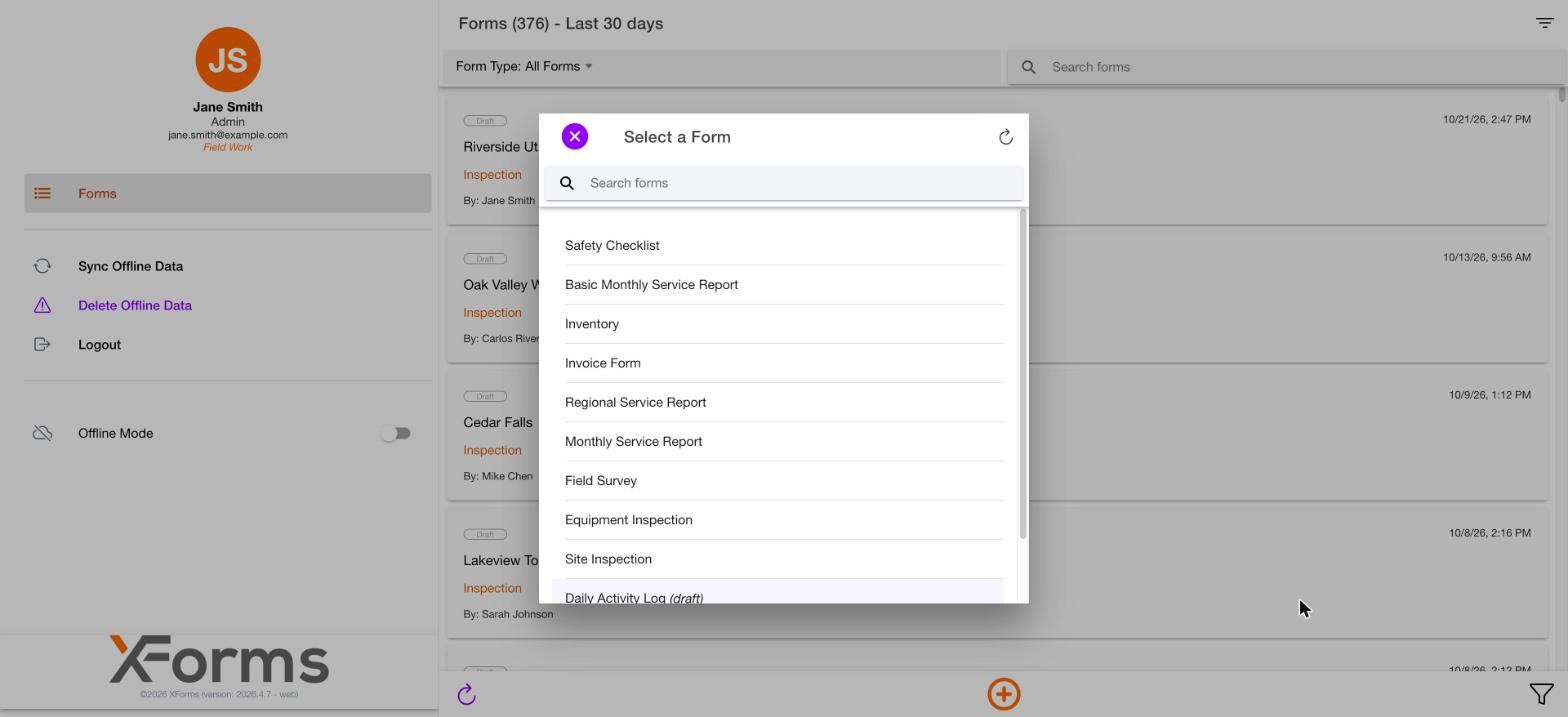Viewport: 1568px width, 717px height.
Task: Click the main list scrollbar
Action: point(1562,95)
